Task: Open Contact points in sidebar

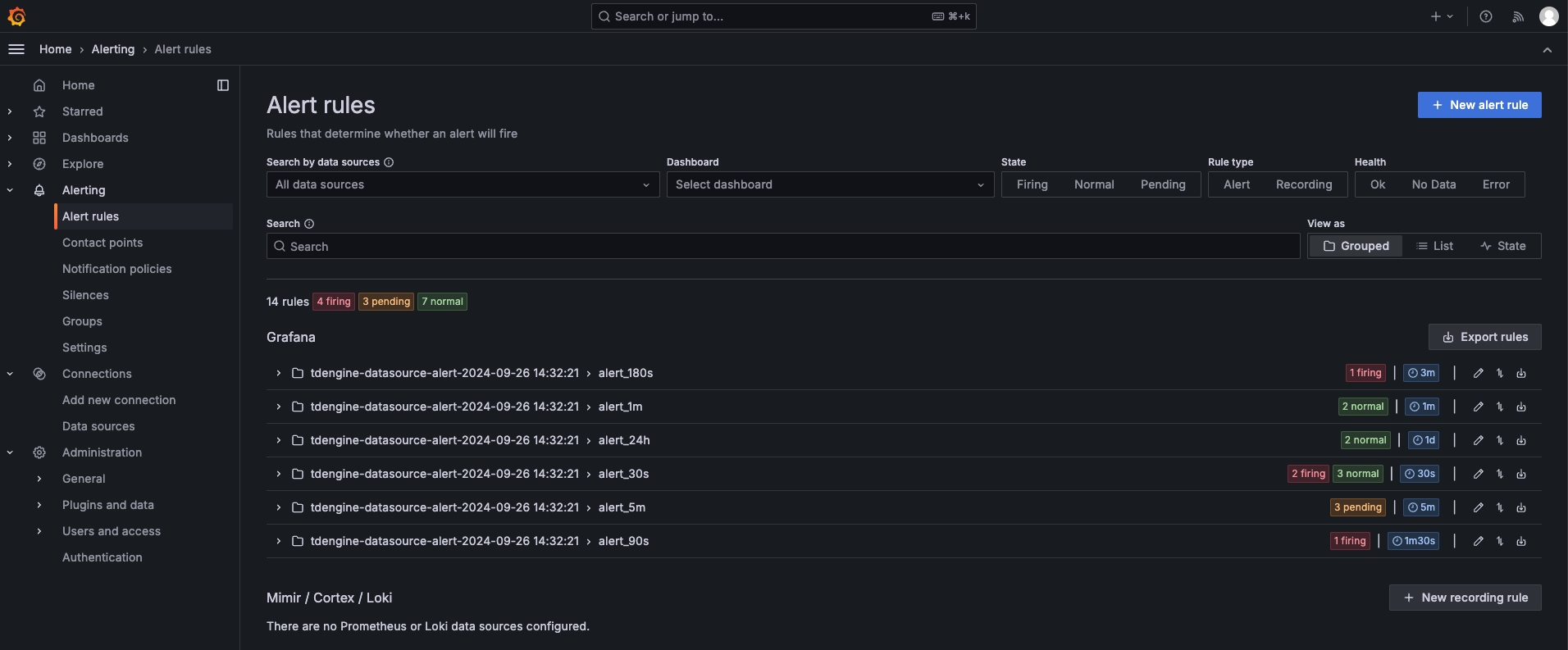Action: (x=103, y=243)
